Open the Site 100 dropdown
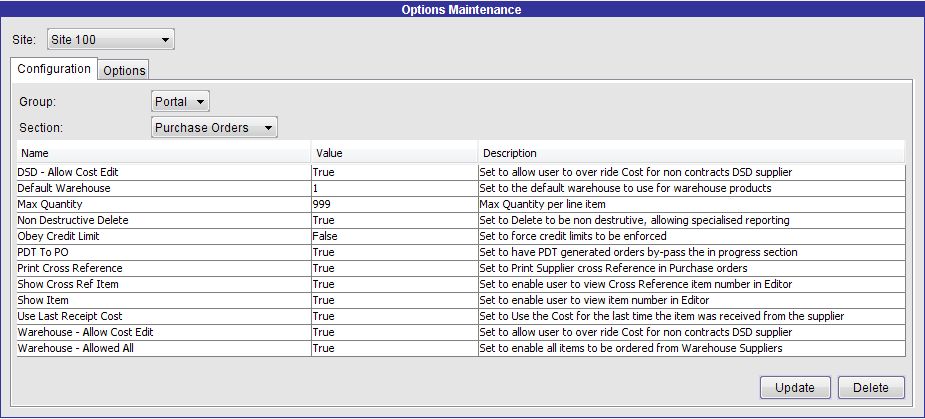 point(111,40)
